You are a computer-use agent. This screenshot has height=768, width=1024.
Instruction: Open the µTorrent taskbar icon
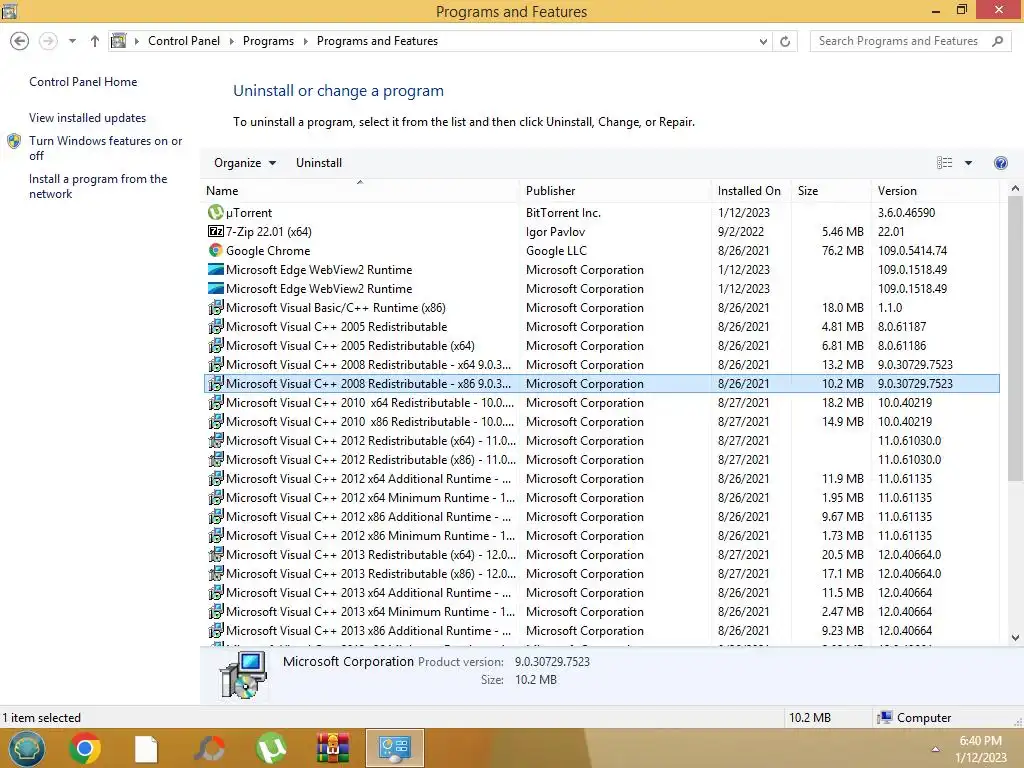272,748
